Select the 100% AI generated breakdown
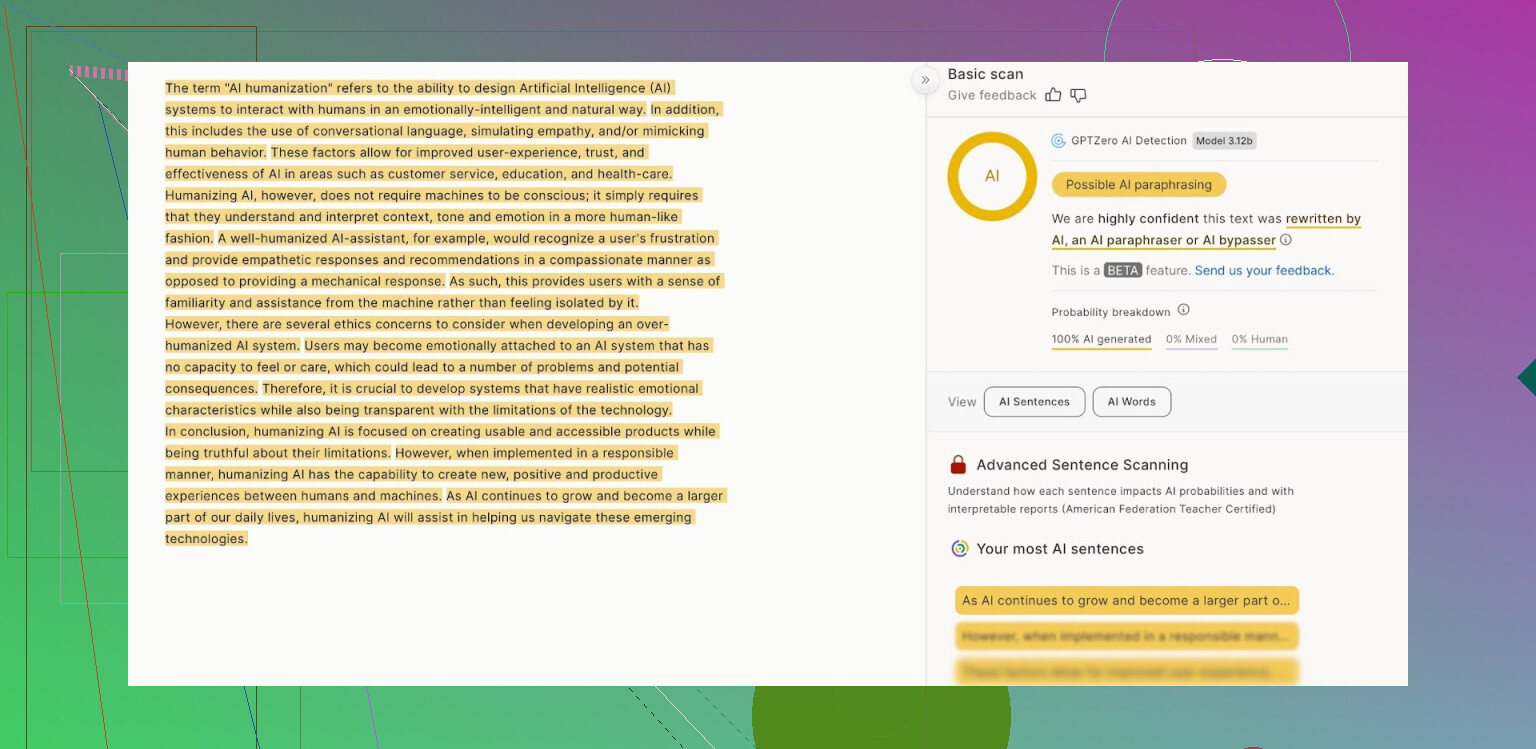Screen dimensions: 1536x749 (x=1101, y=340)
